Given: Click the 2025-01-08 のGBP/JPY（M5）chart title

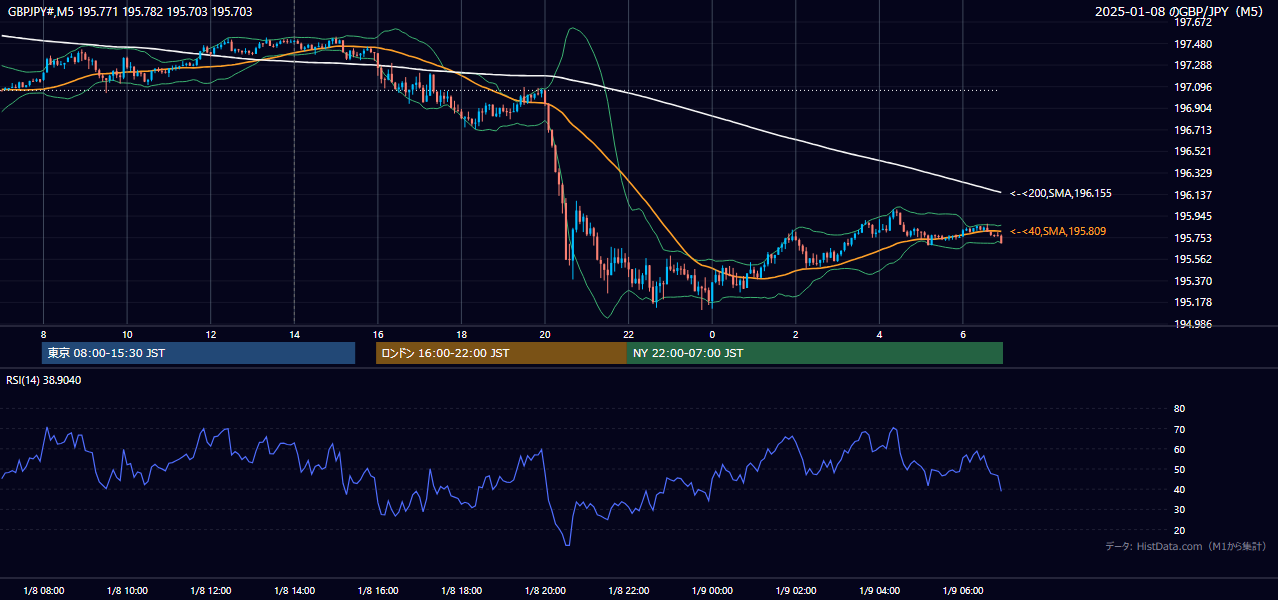Looking at the screenshot, I should coord(1181,12).
